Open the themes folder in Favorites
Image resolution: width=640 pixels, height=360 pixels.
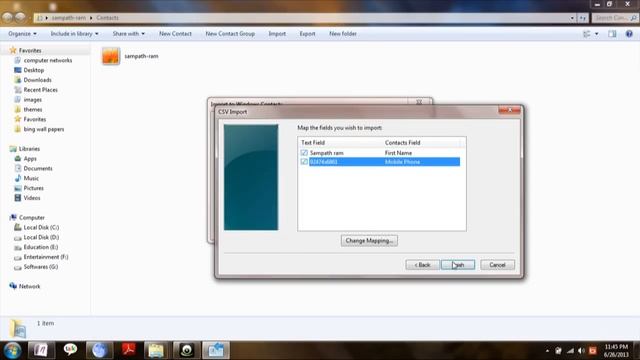click(33, 109)
